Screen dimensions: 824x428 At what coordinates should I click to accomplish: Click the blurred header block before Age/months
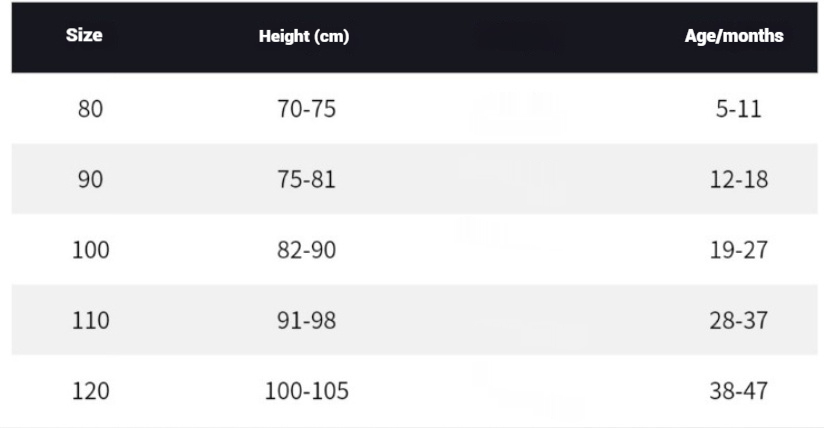pyautogui.click(x=522, y=37)
